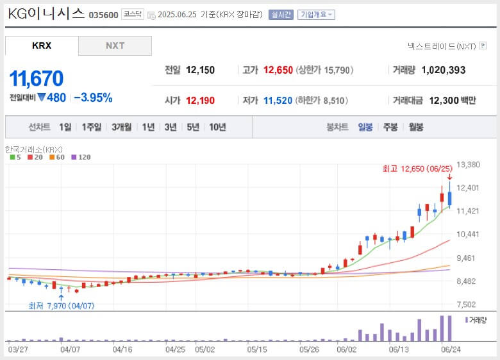Click the 하한가 8,510 text
This screenshot has height=360, width=500.
pos(322,100)
